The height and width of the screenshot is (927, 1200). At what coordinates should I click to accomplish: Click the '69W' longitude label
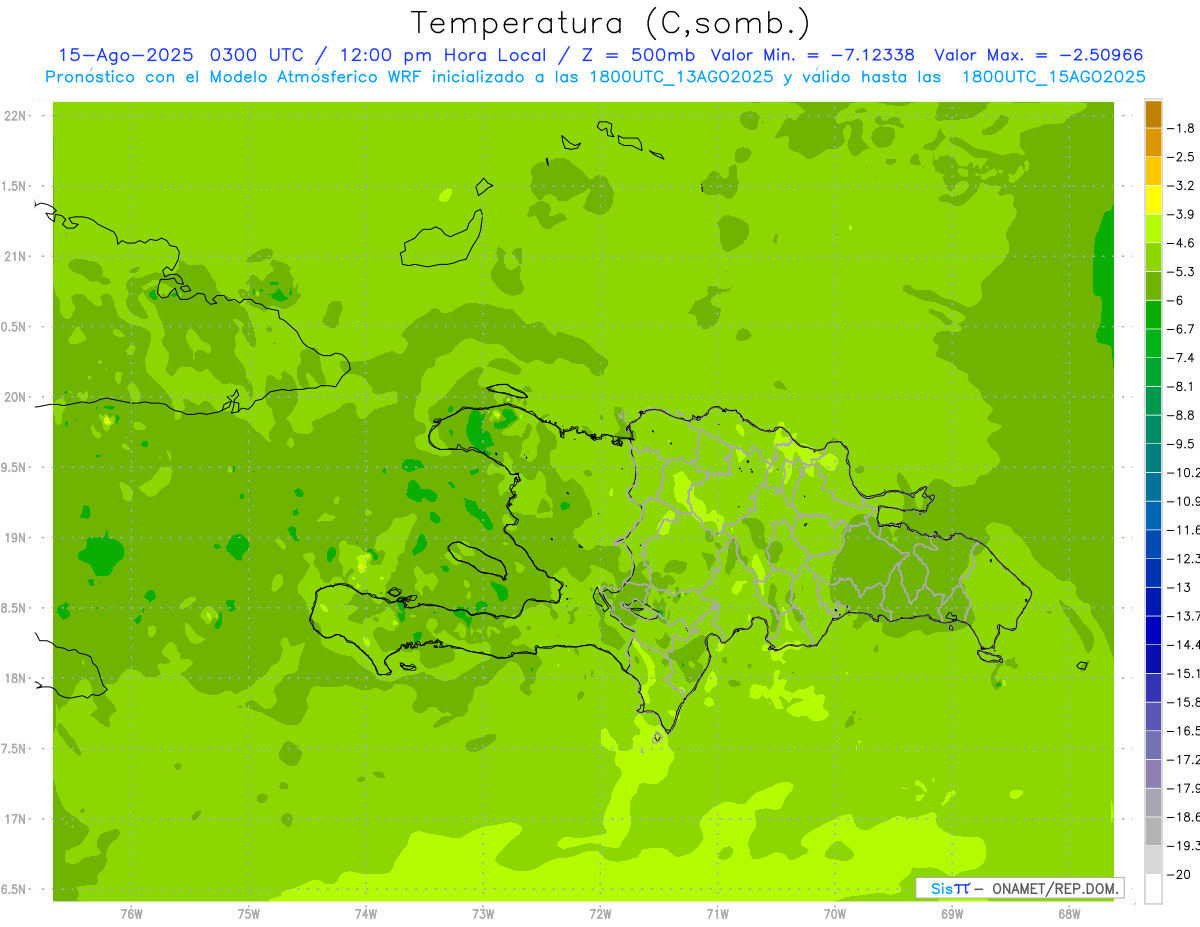(x=952, y=914)
